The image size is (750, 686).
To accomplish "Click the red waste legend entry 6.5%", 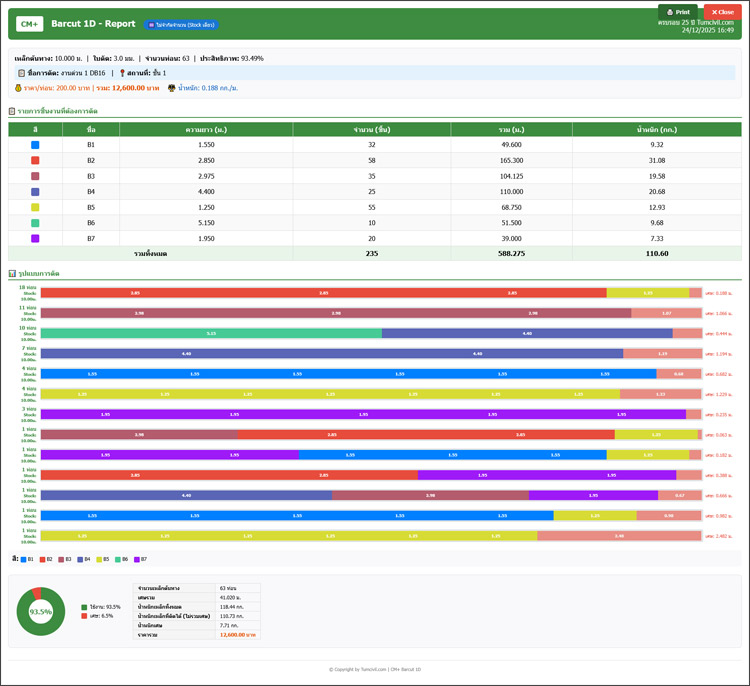I will [100, 616].
